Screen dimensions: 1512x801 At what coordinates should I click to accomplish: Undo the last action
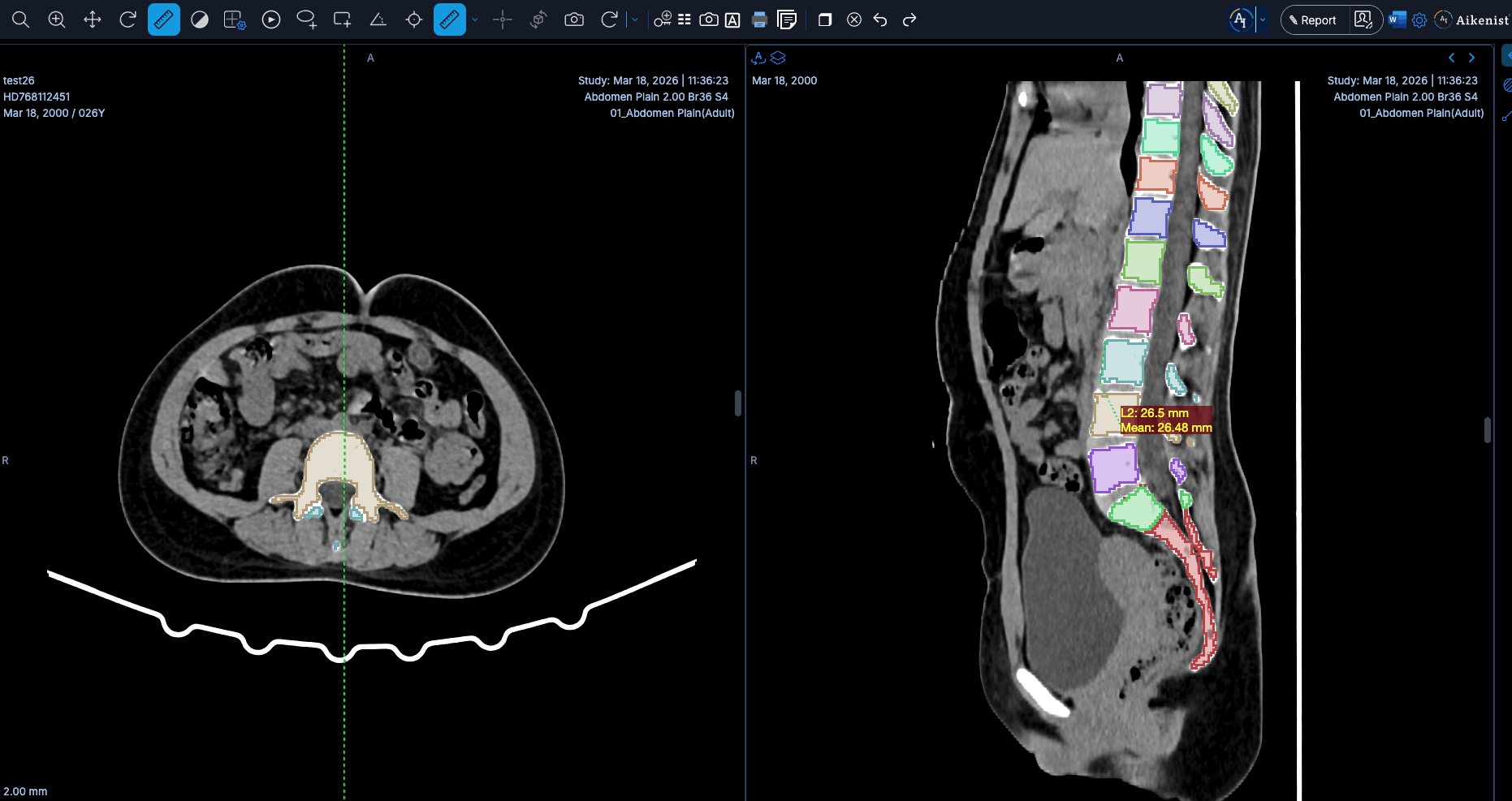880,19
